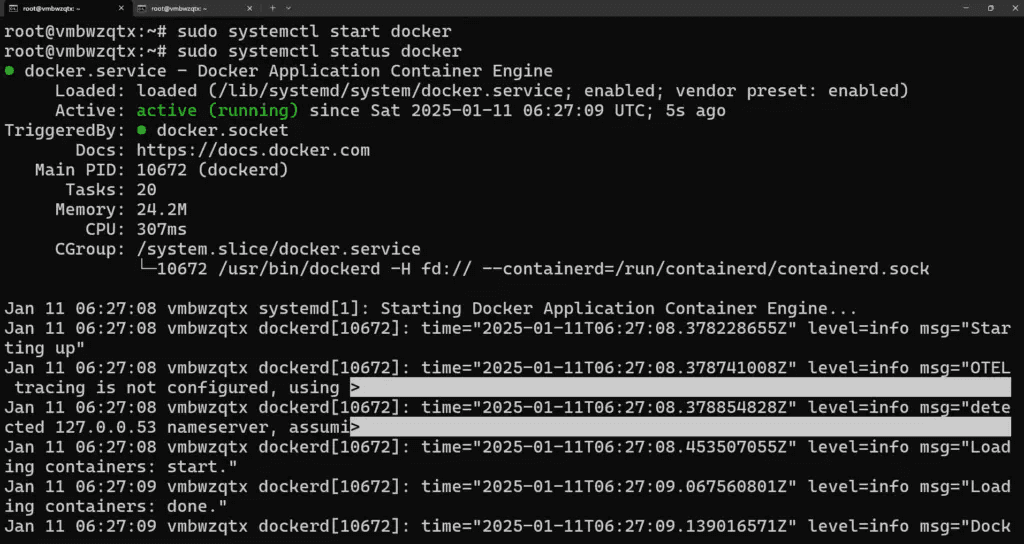Image resolution: width=1024 pixels, height=544 pixels.
Task: Open a new terminal tab with plus
Action: pyautogui.click(x=272, y=8)
